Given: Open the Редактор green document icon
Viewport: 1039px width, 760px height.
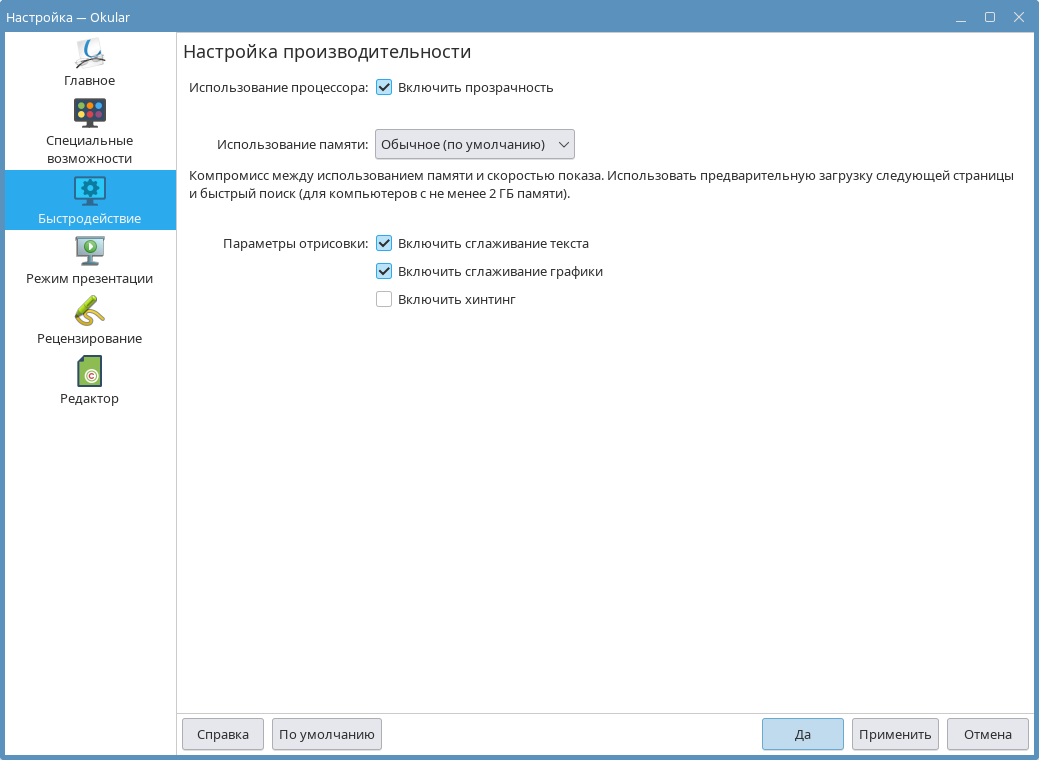Looking at the screenshot, I should [90, 371].
